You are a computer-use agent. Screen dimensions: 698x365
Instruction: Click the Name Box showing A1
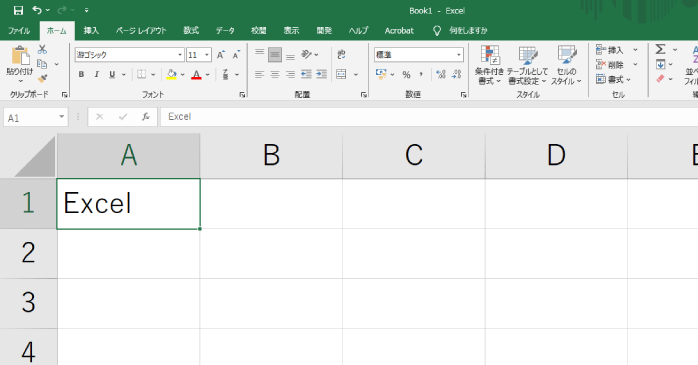[36, 118]
